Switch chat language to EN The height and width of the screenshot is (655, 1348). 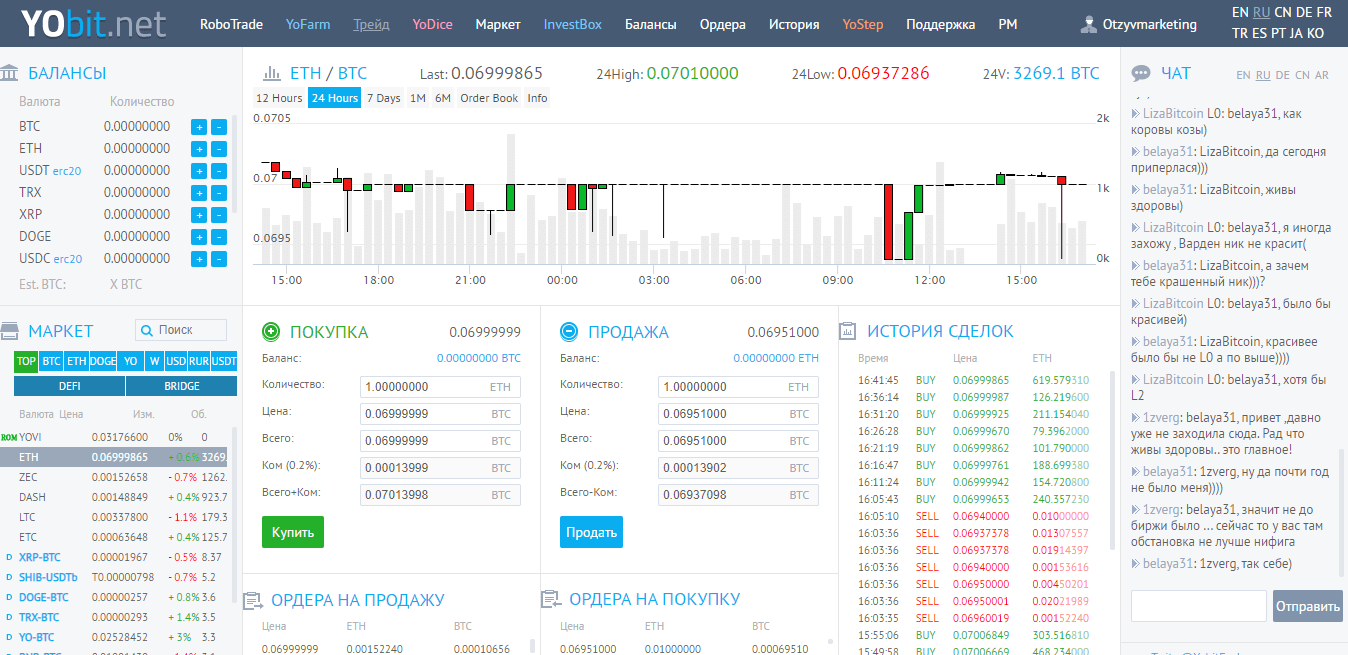(1243, 75)
